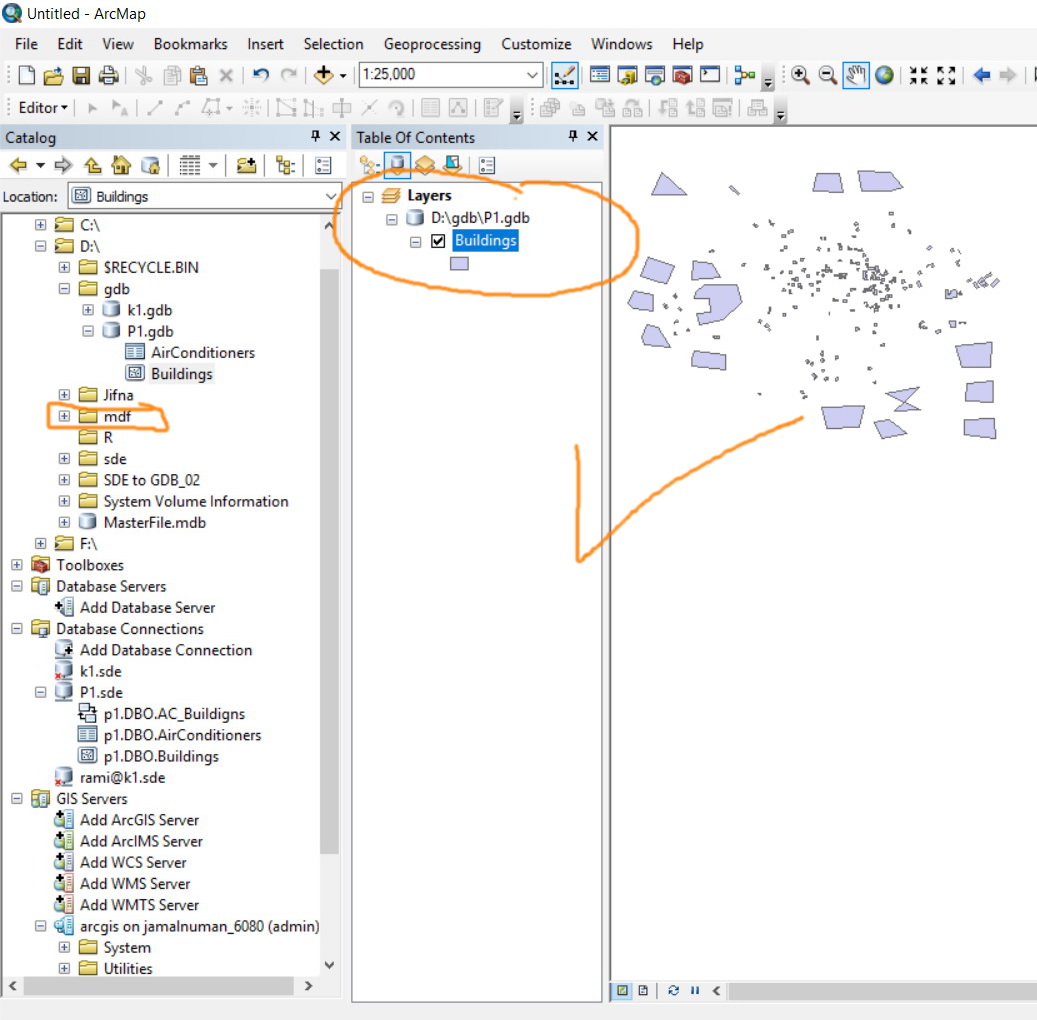Screen dimensions: 1037x1020
Task: Click Catalog horizontal scrollbar
Action: click(x=159, y=986)
